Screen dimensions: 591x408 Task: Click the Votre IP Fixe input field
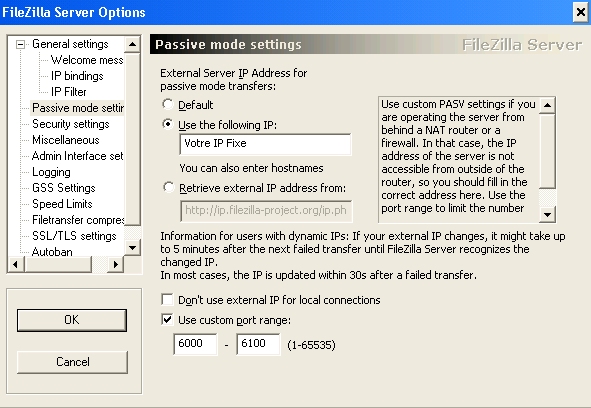tap(265, 144)
